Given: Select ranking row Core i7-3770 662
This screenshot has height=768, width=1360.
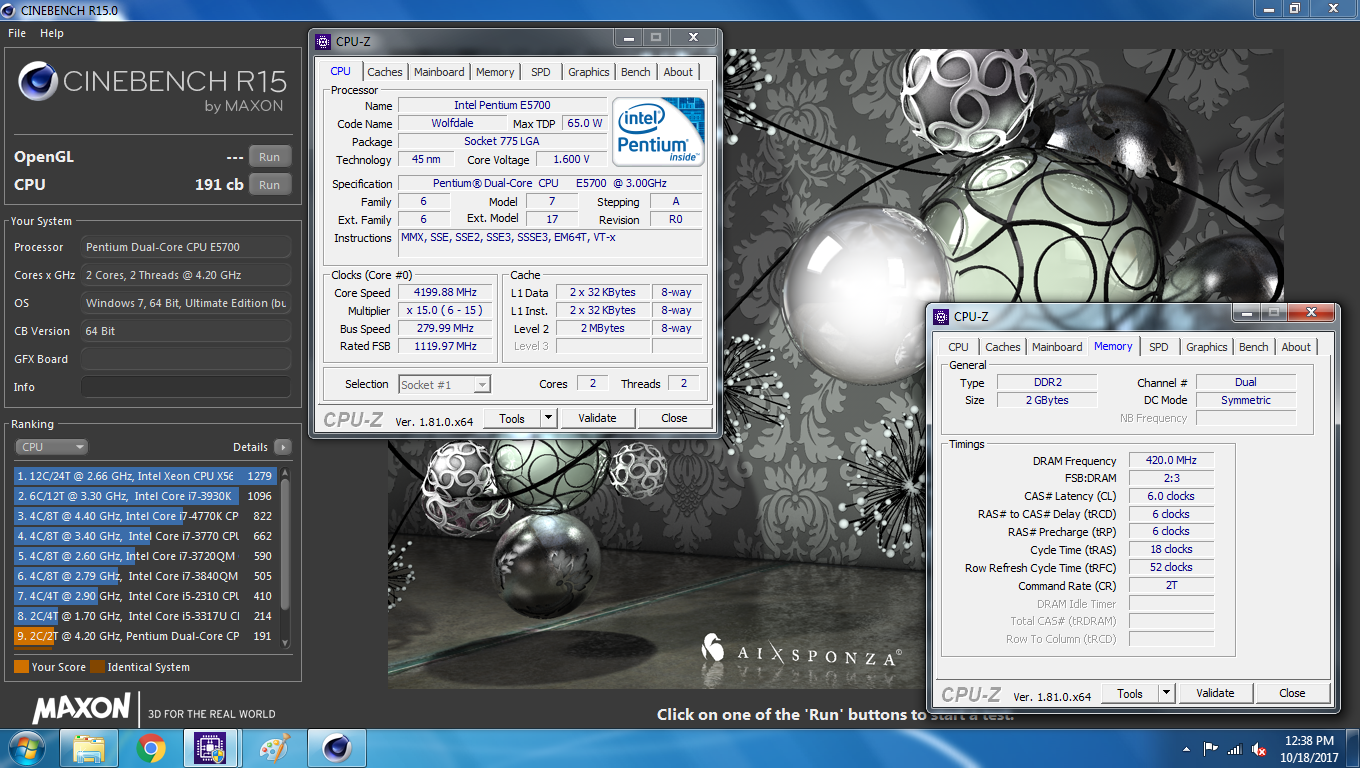Looking at the screenshot, I should [x=144, y=536].
